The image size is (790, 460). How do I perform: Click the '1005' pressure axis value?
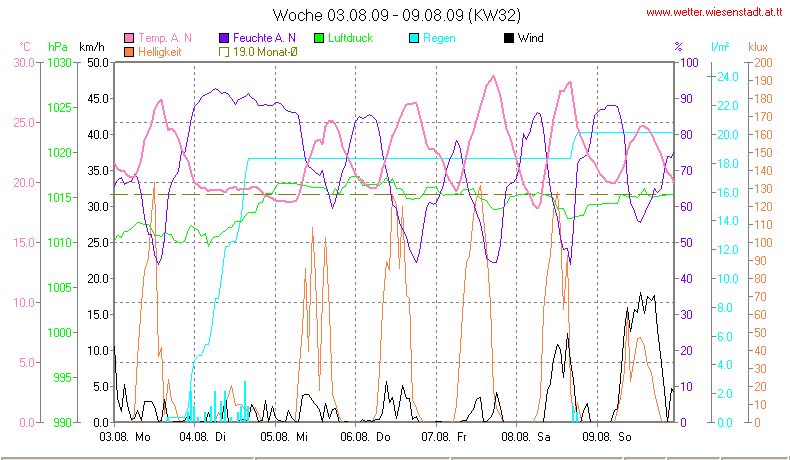(59, 288)
